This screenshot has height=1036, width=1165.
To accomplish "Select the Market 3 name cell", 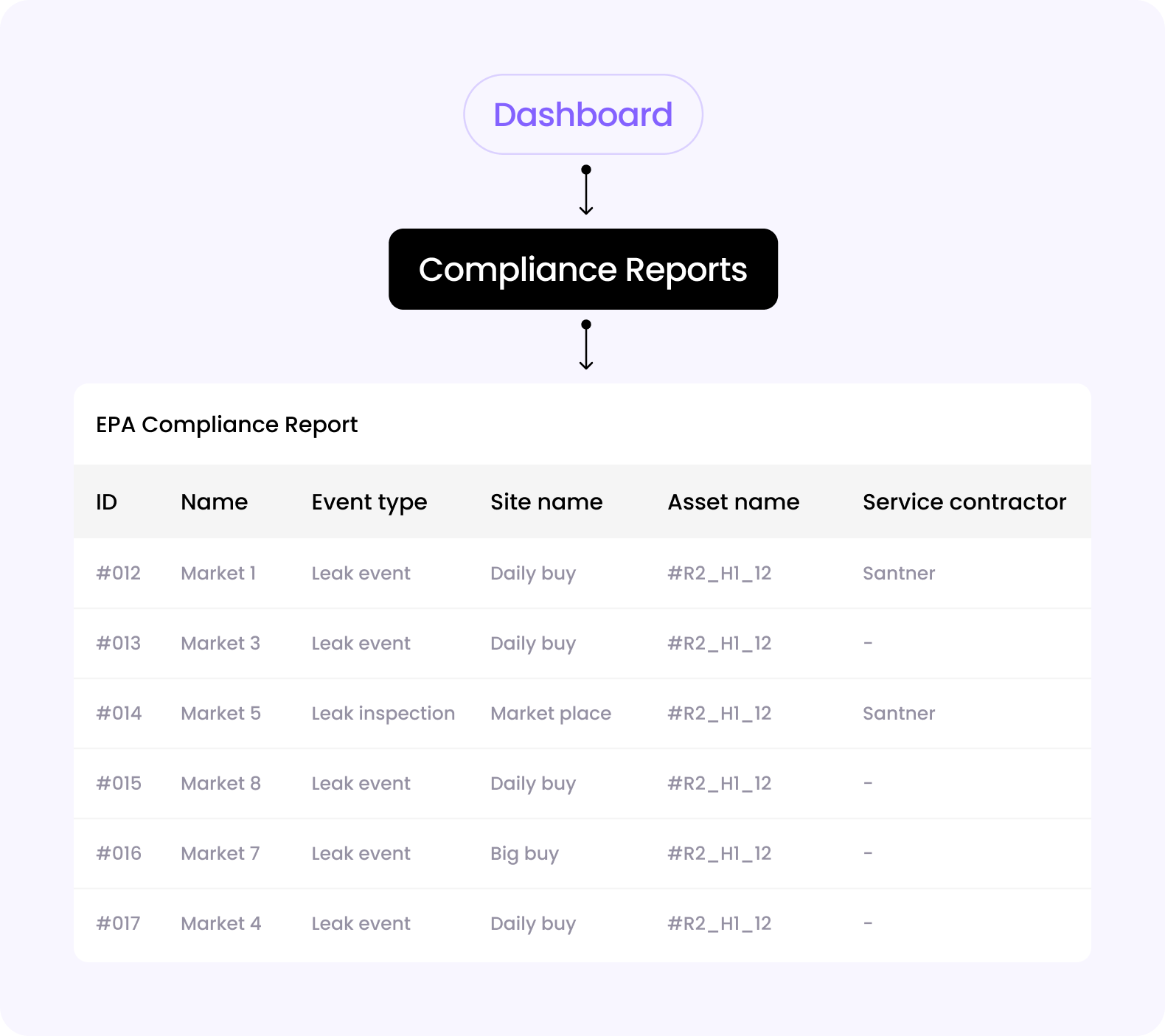I will (x=220, y=644).
